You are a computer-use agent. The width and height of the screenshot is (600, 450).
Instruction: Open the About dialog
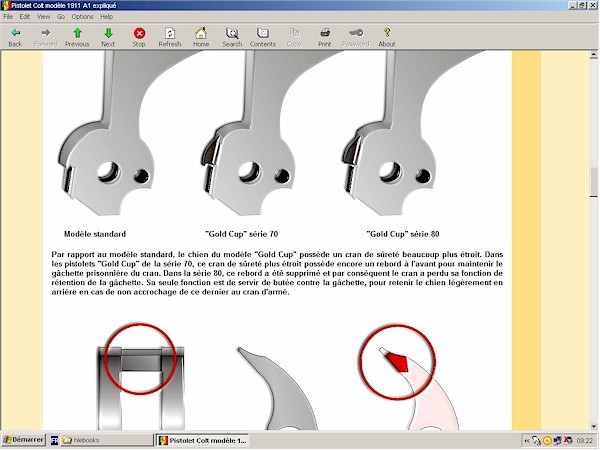[x=387, y=37]
